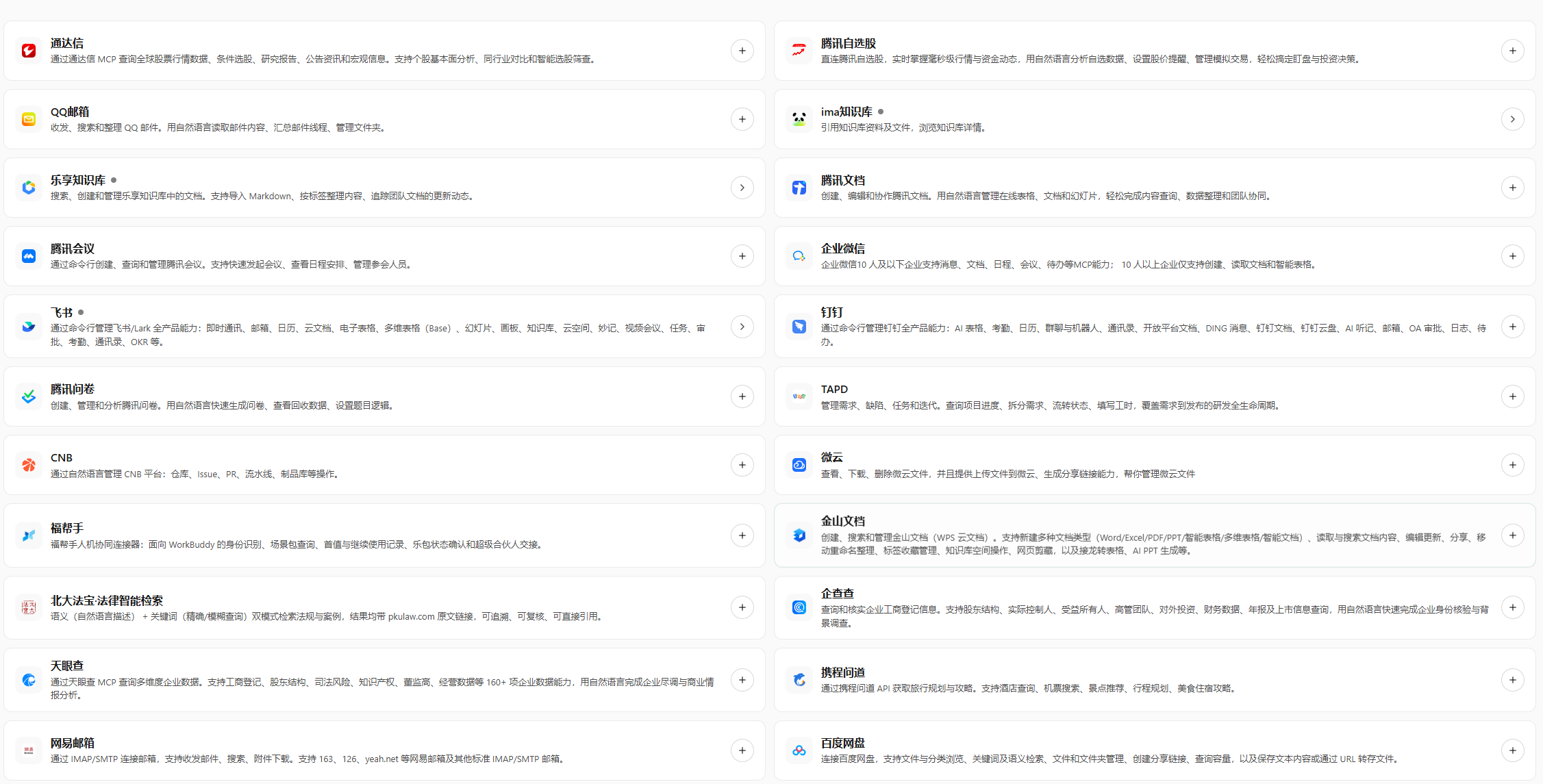Click the 福帮手 logo icon
Screen dimensions: 1543x784
29,535
